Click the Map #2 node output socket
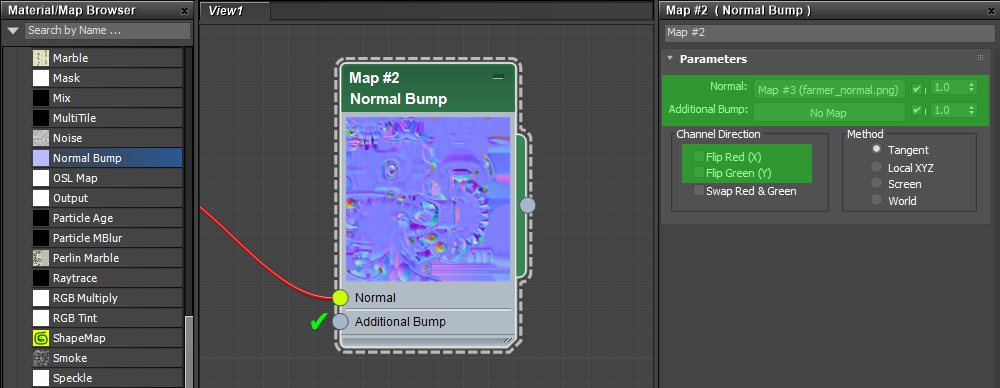The image size is (1000, 388). [x=527, y=205]
